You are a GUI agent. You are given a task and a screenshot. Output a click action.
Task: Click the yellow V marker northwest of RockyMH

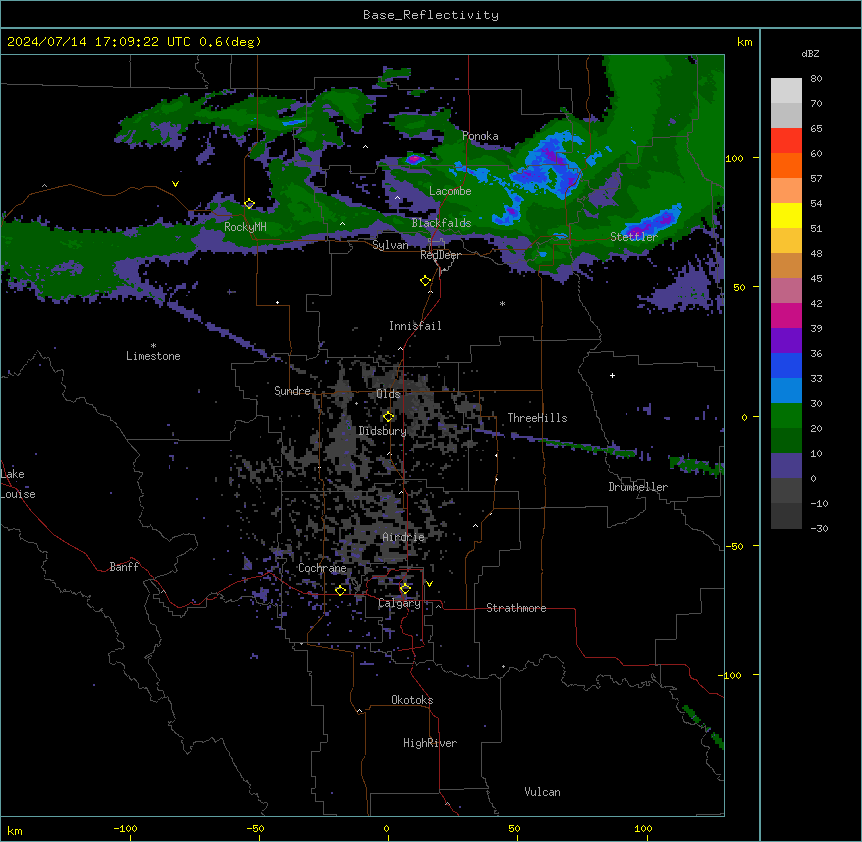pos(175,184)
